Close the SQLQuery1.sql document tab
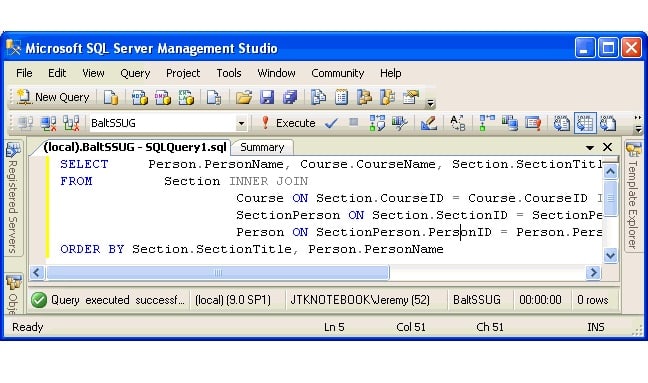Viewport: 648px width, 383px height. tap(607, 147)
